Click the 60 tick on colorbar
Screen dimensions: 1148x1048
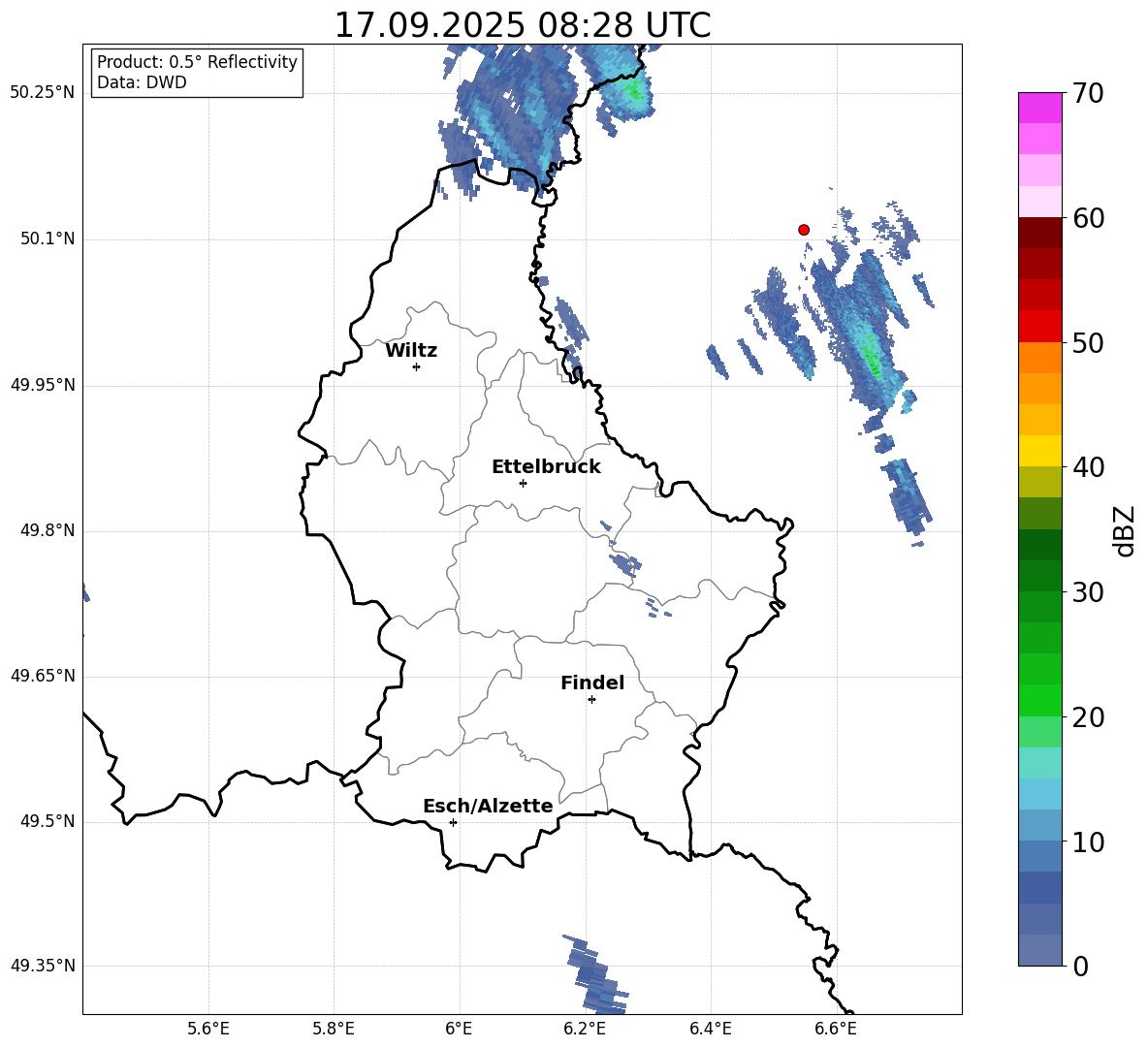click(1088, 218)
